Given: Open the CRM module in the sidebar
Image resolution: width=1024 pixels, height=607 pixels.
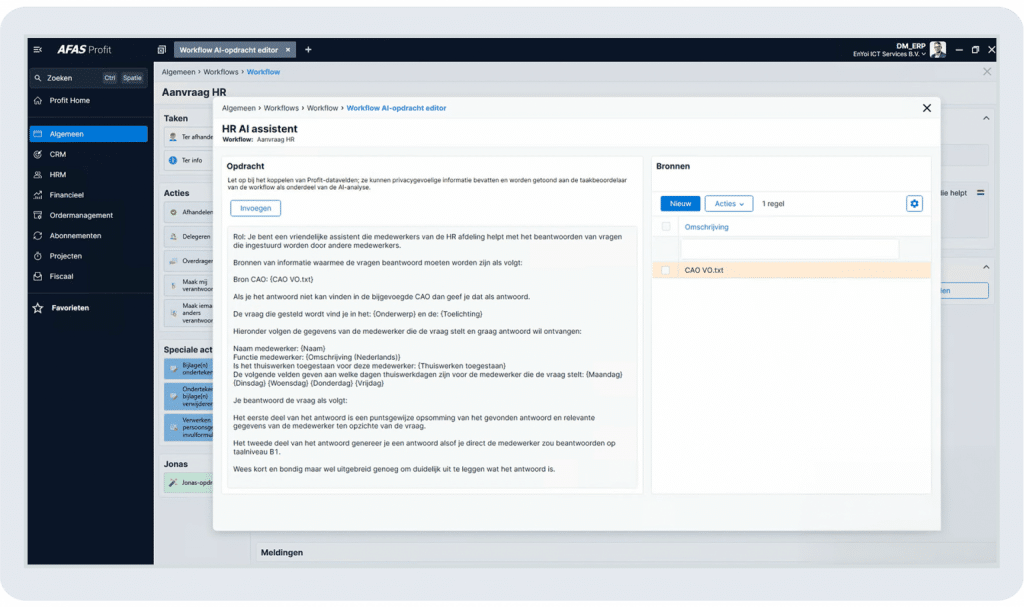Looking at the screenshot, I should (x=58, y=155).
